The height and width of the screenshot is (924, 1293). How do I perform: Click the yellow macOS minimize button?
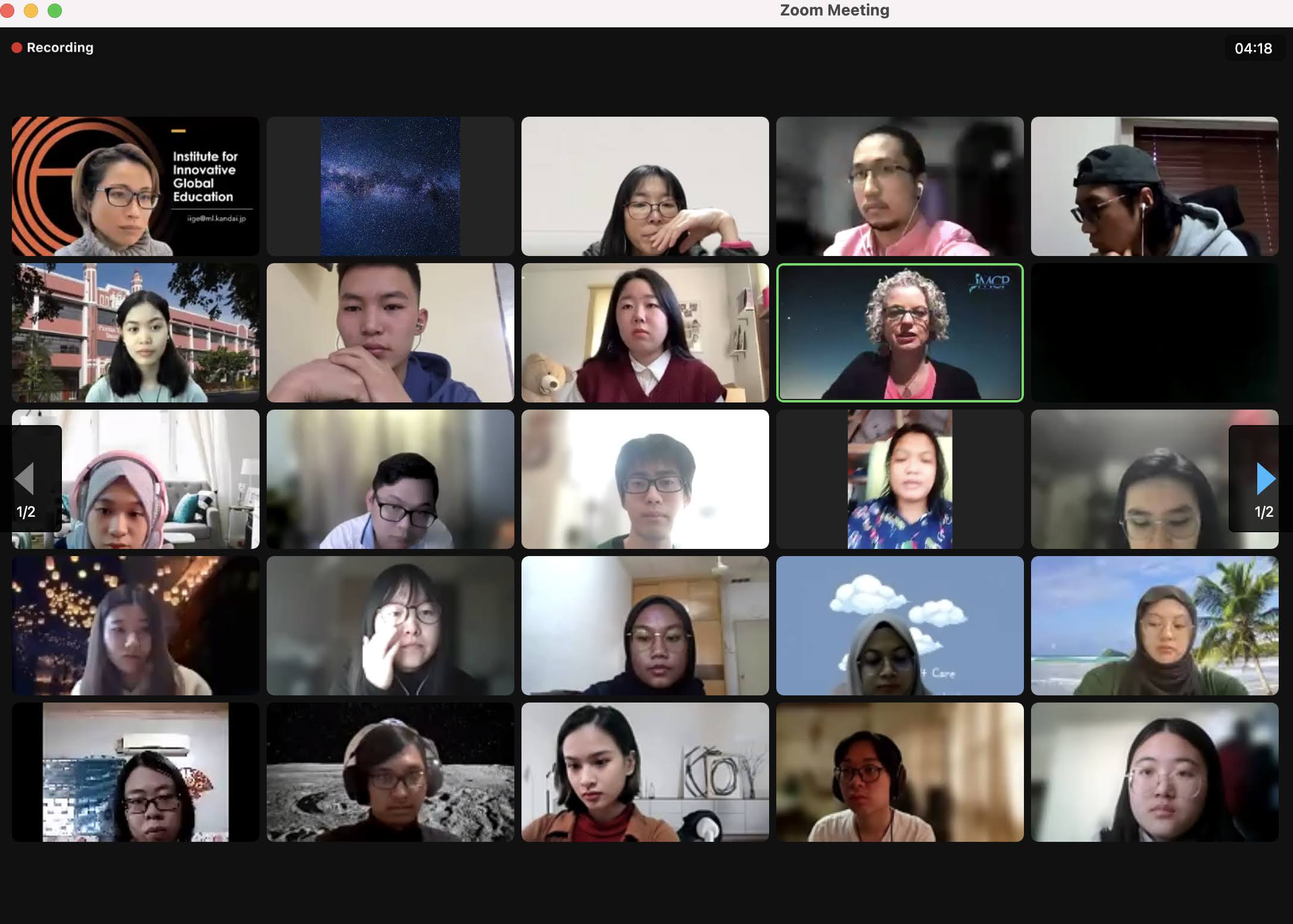31,11
